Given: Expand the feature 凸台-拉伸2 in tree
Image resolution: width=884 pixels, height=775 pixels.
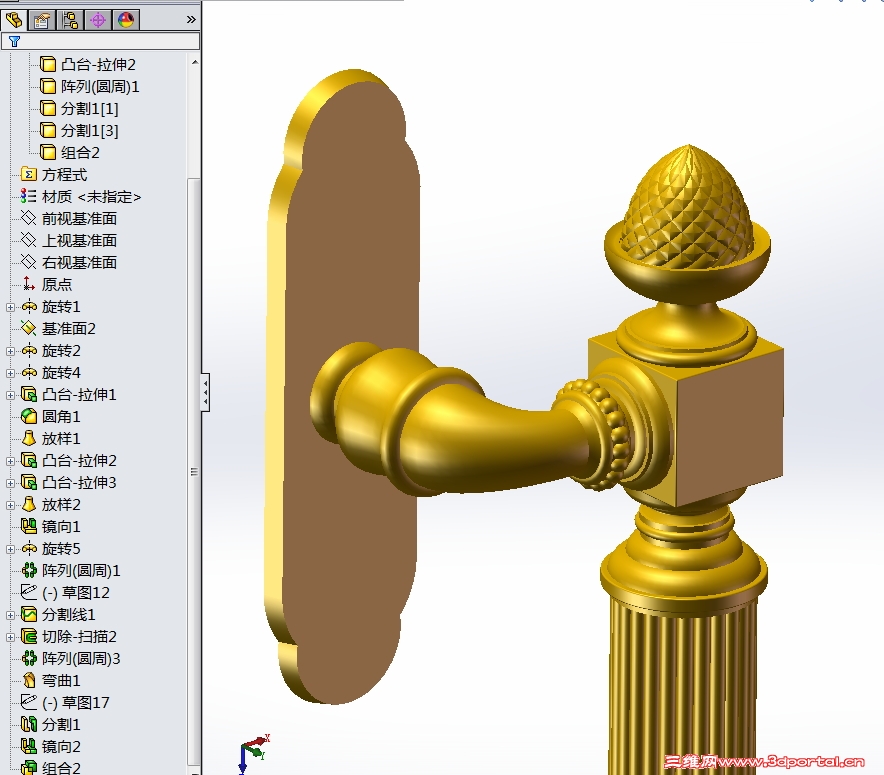Looking at the screenshot, I should pyautogui.click(x=10, y=461).
